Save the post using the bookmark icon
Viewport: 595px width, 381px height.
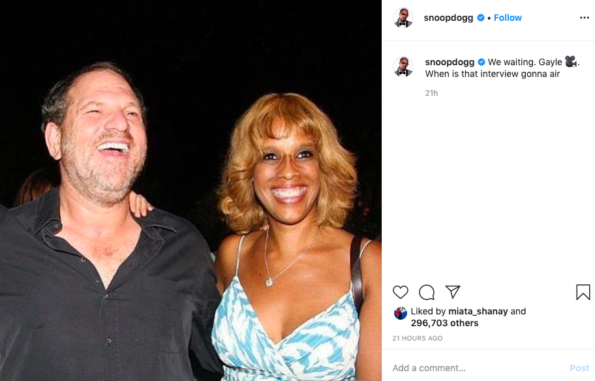click(583, 292)
